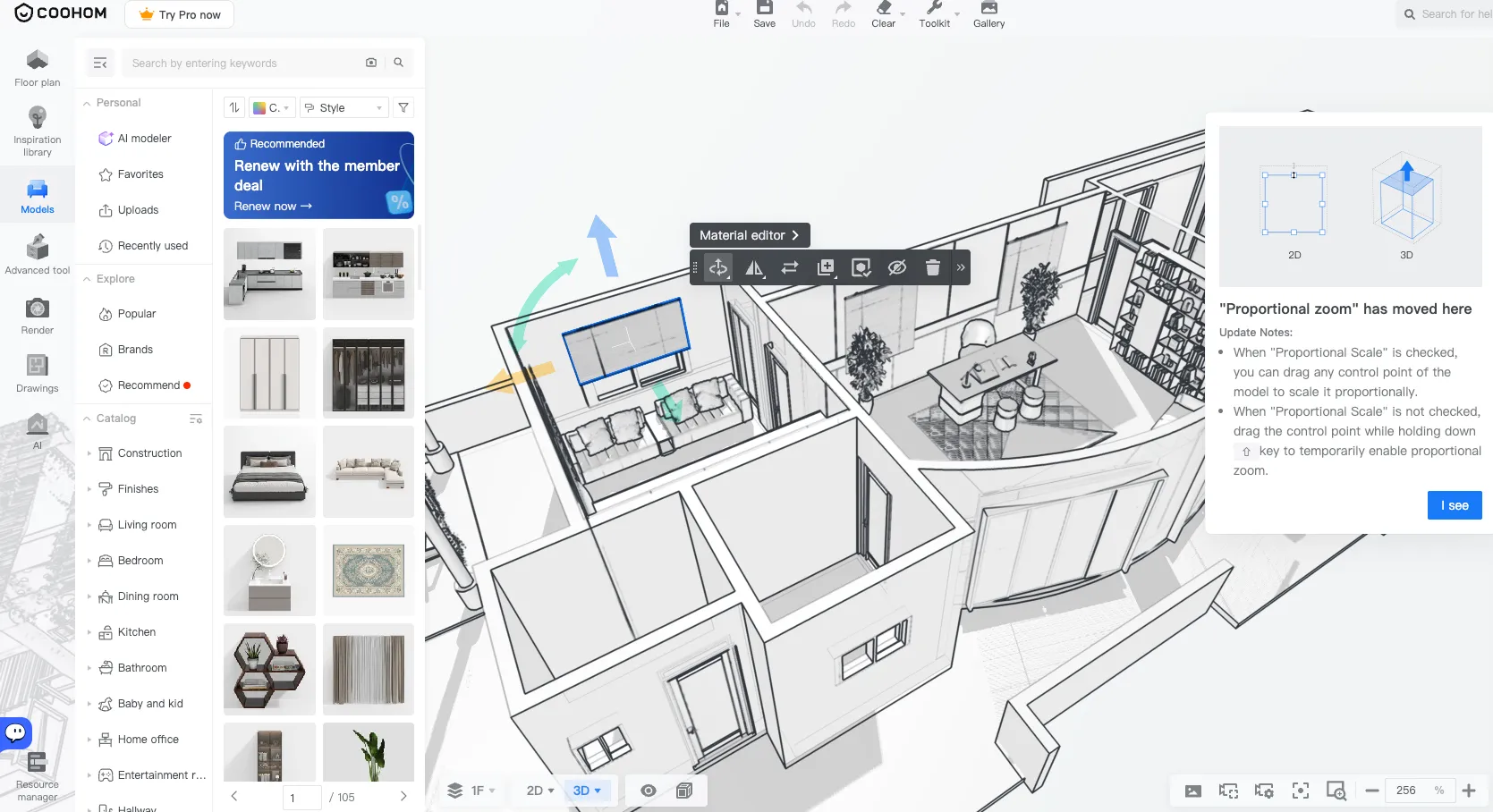Open the color filter swatch dropdown
1493x812 pixels.
tap(272, 107)
